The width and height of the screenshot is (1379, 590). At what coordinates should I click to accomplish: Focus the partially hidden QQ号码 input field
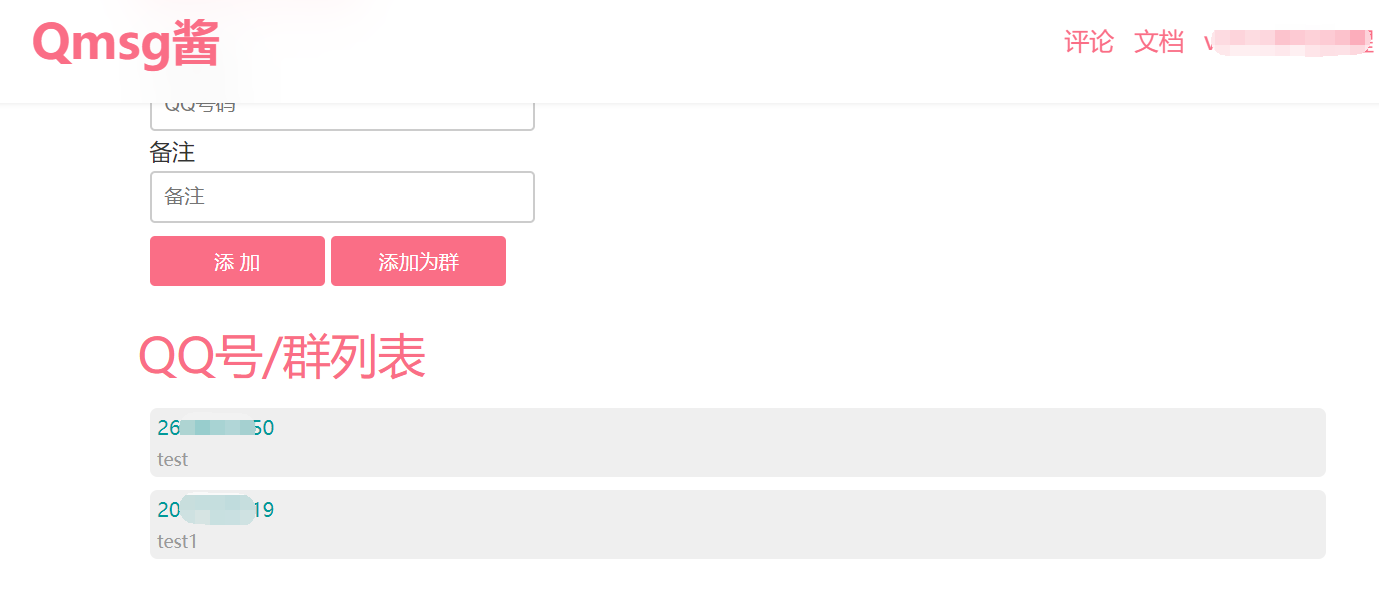coord(342,116)
